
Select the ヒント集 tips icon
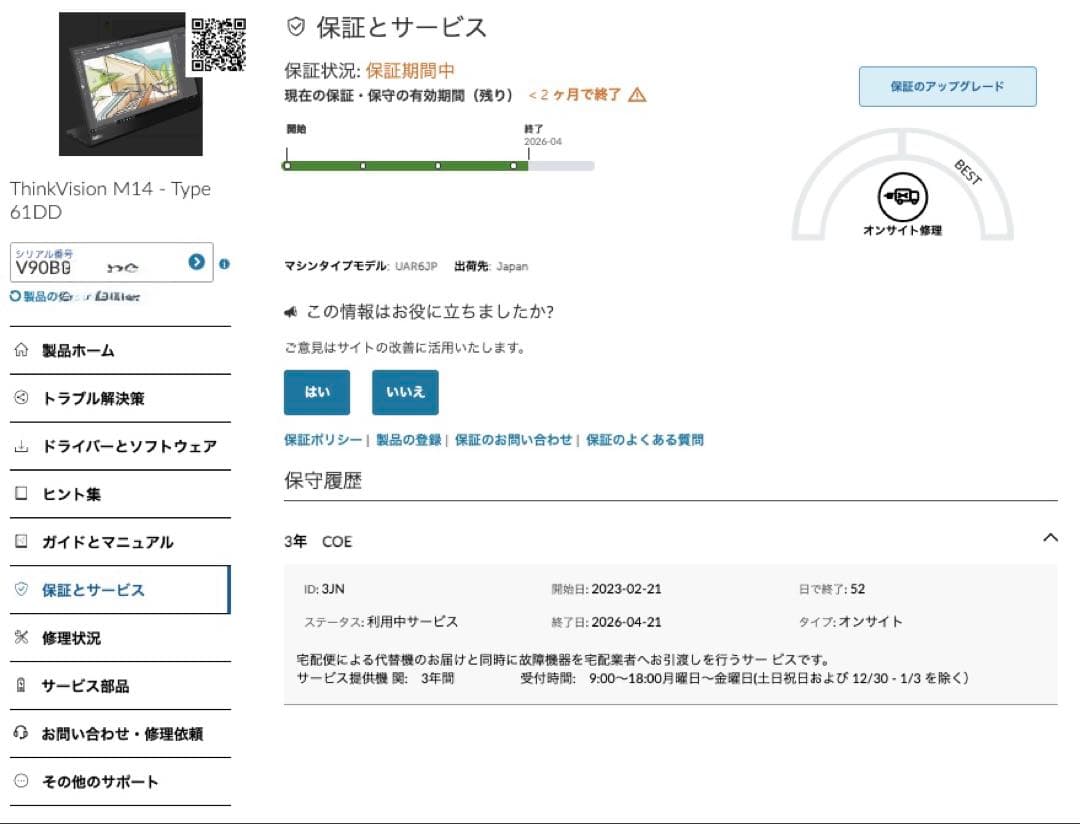click(20, 494)
